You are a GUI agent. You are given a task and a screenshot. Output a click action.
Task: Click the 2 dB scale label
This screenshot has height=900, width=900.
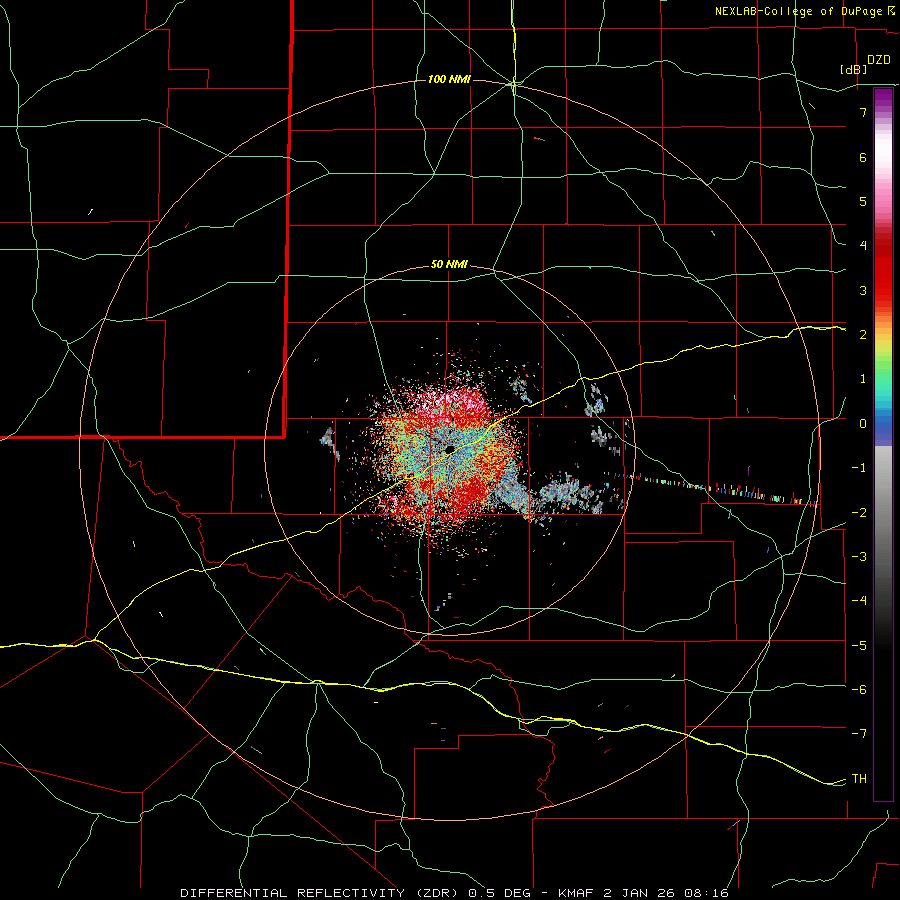(x=863, y=335)
